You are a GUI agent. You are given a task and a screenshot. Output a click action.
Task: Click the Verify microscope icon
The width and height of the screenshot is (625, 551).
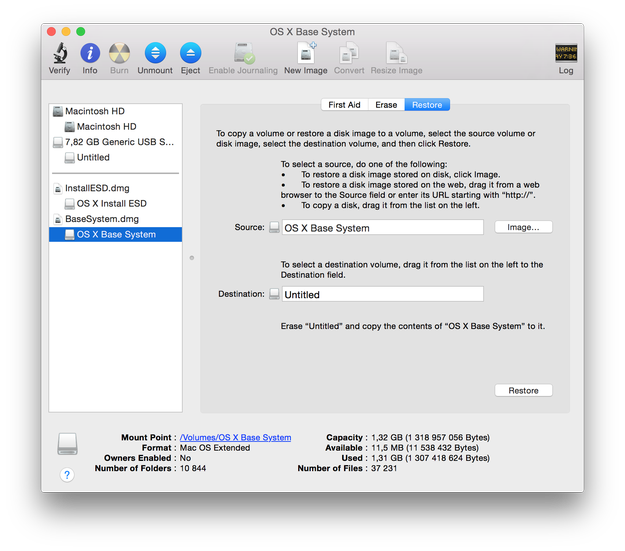(60, 53)
